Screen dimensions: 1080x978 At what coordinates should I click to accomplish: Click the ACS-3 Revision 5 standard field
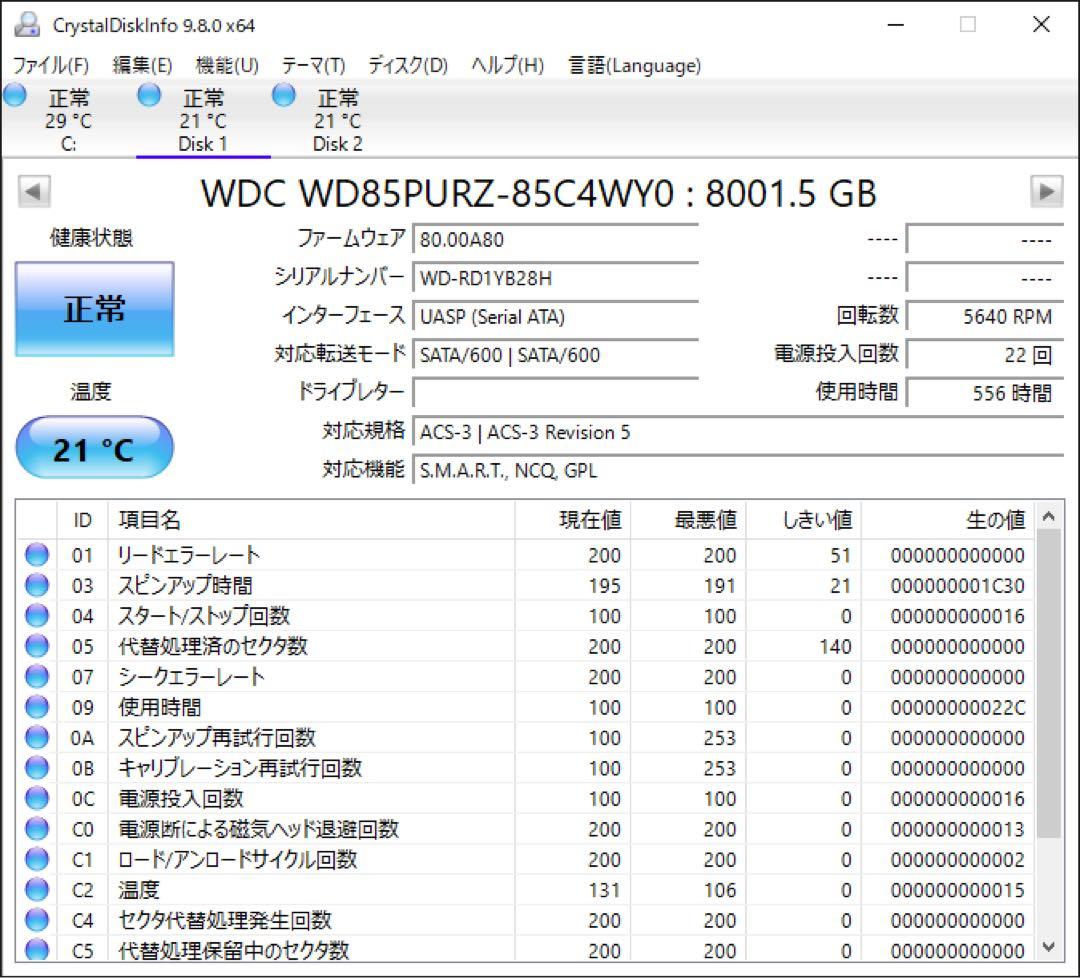[738, 432]
